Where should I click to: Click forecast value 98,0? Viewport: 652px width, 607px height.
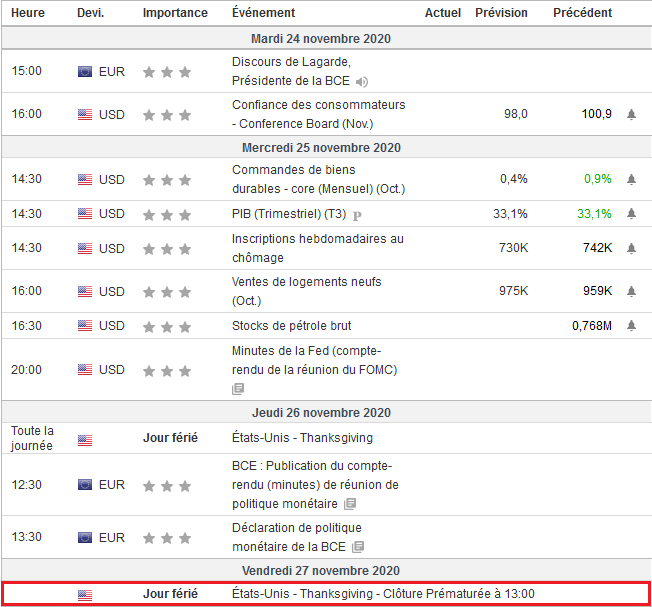(516, 114)
